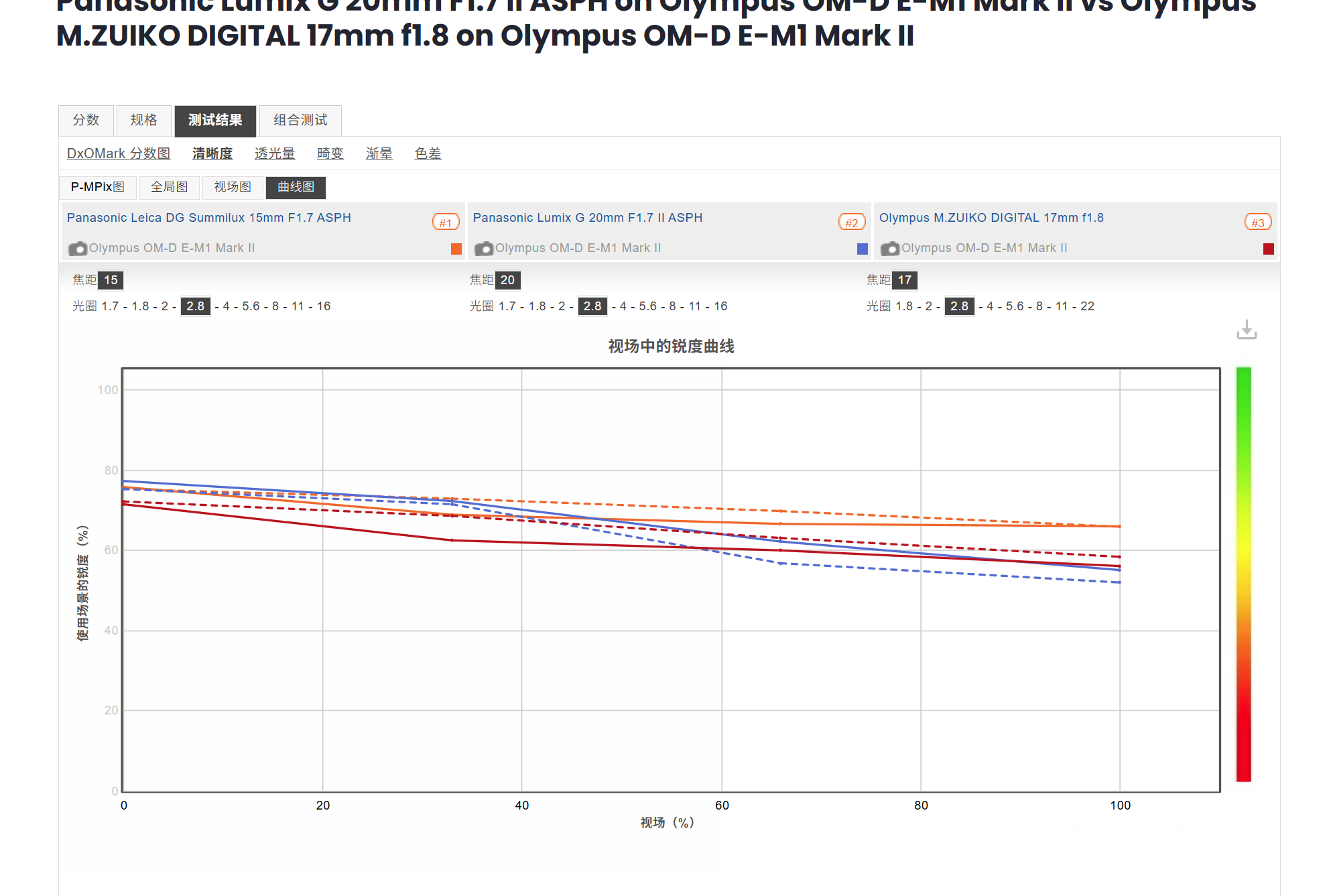
Task: Switch to P-MPix图 view
Action: [98, 187]
